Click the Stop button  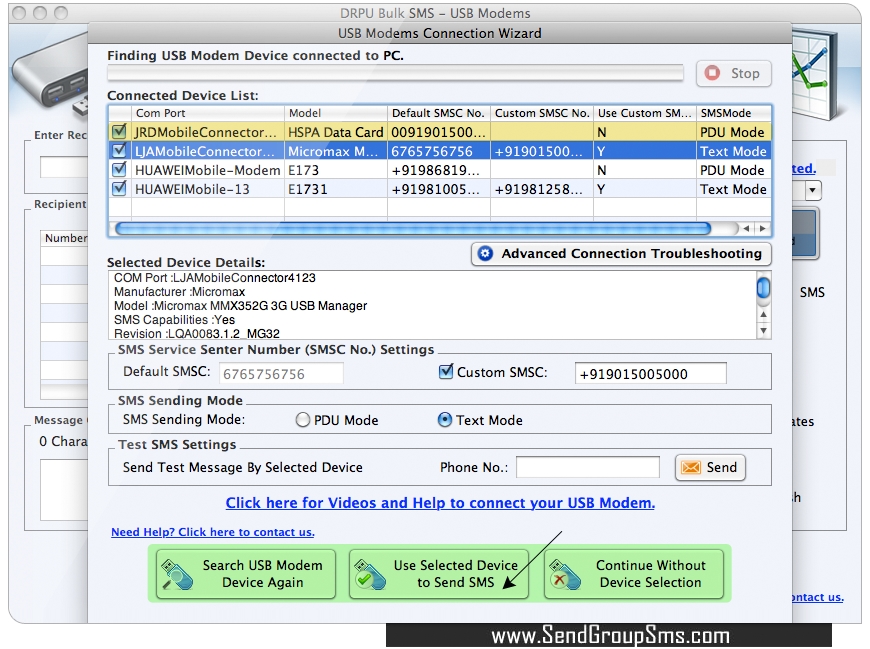coord(734,73)
